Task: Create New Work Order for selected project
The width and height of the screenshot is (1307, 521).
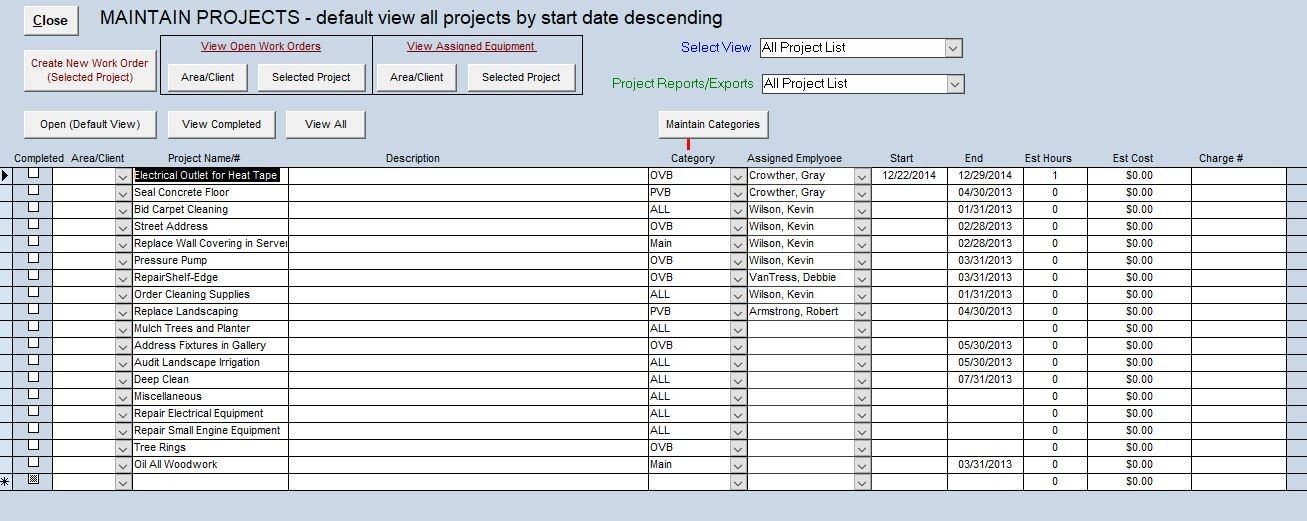Action: pos(89,70)
